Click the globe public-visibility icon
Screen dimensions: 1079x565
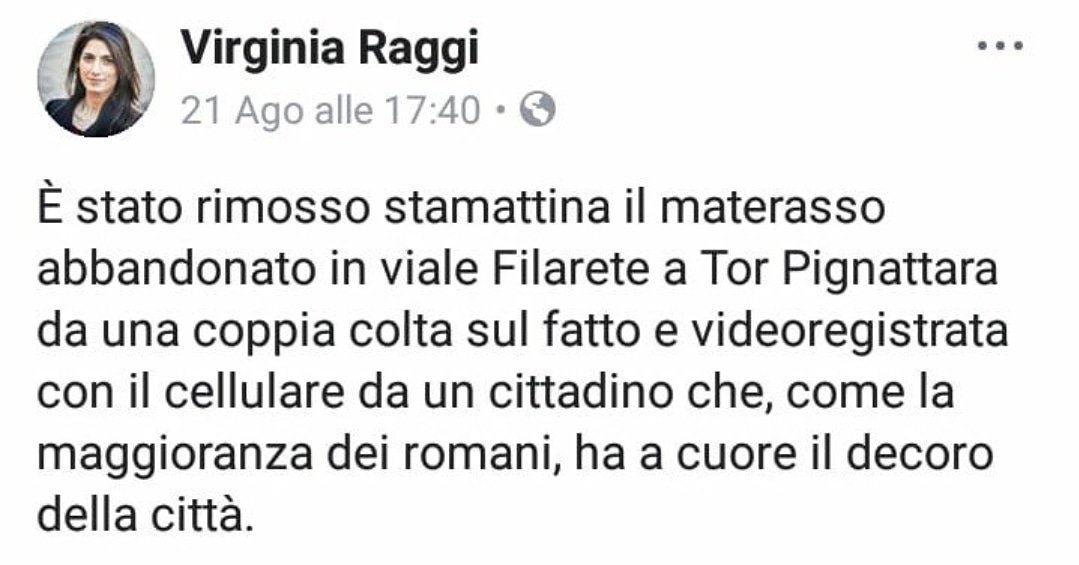click(537, 109)
